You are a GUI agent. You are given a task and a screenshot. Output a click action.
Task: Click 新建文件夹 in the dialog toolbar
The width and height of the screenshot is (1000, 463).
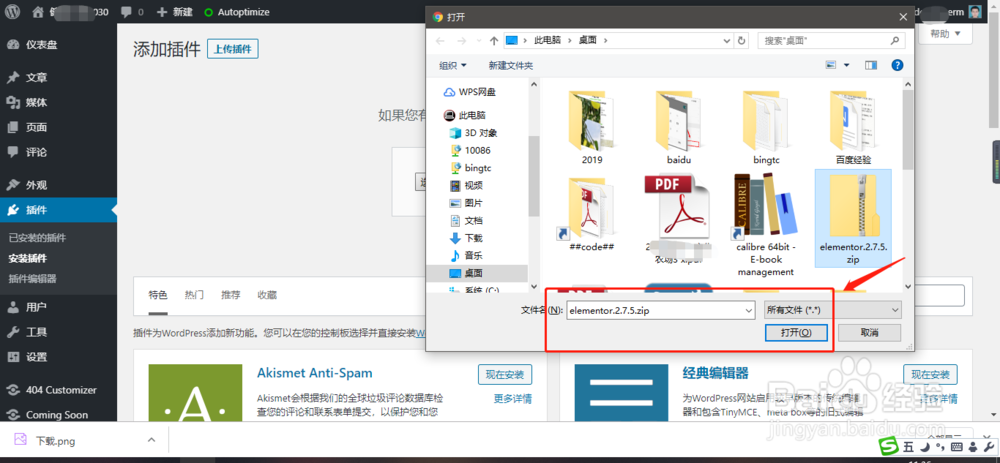click(511, 65)
